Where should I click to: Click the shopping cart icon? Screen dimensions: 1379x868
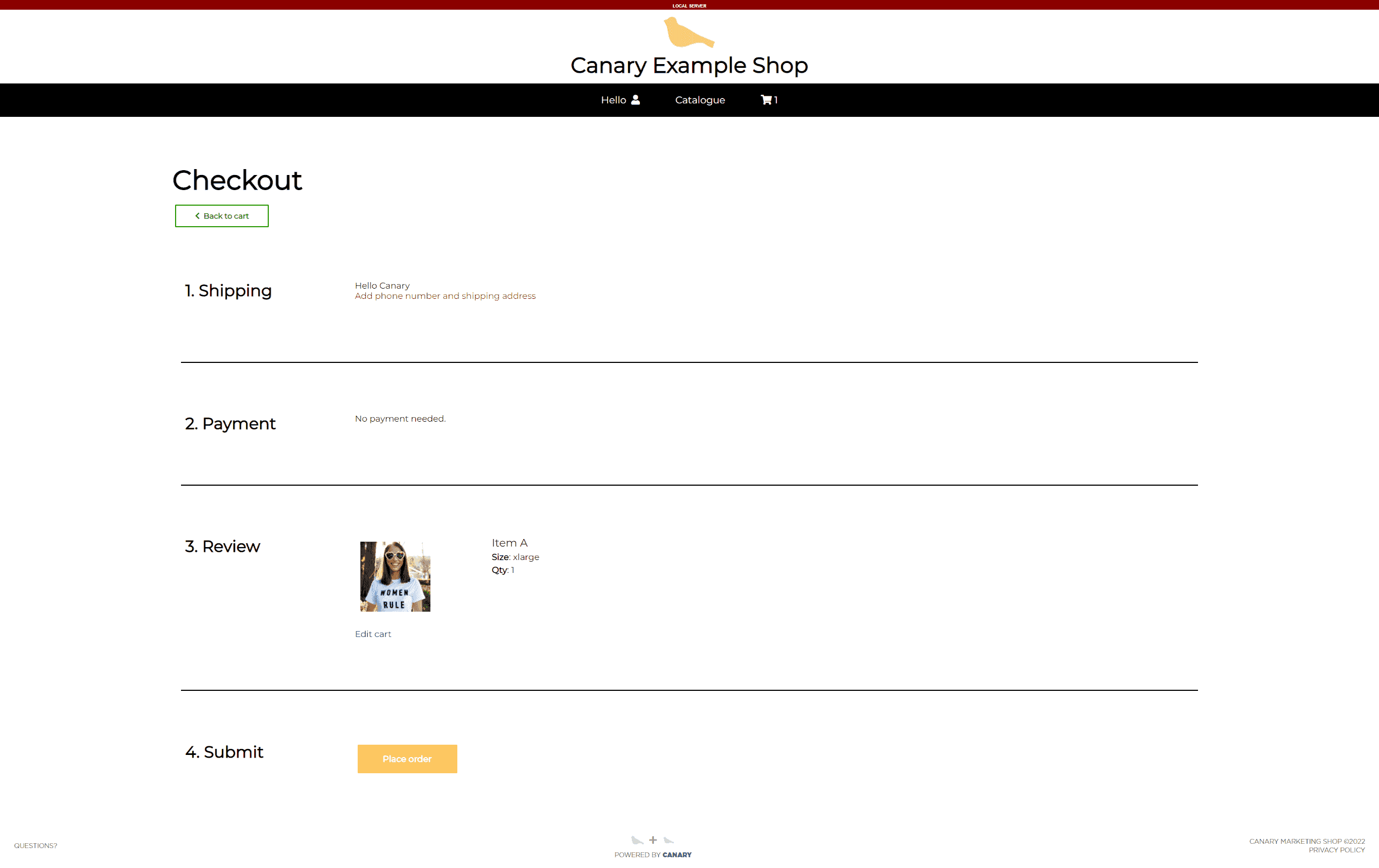click(x=766, y=99)
